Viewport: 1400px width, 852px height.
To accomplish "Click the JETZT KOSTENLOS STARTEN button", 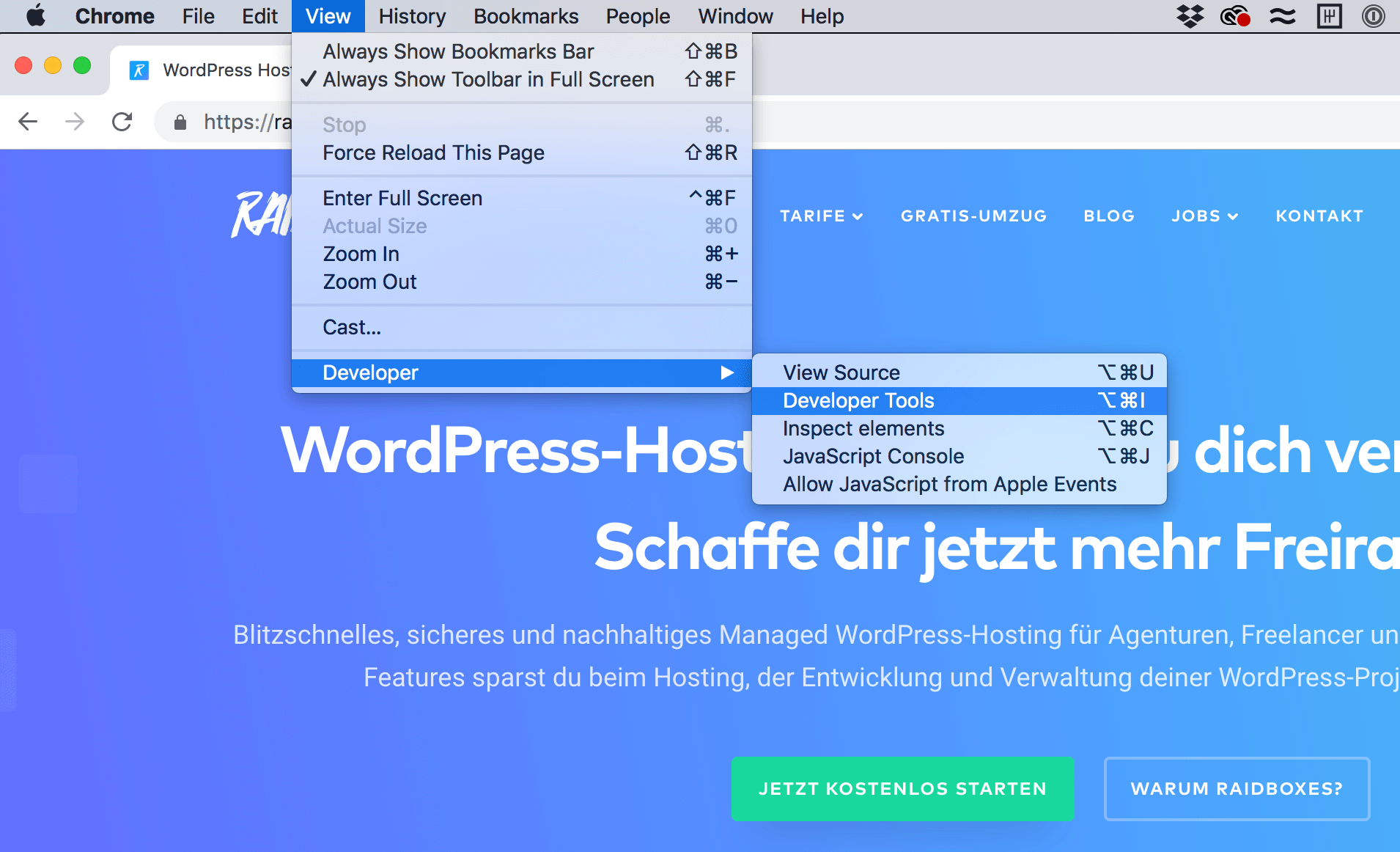I will pyautogui.click(x=902, y=788).
